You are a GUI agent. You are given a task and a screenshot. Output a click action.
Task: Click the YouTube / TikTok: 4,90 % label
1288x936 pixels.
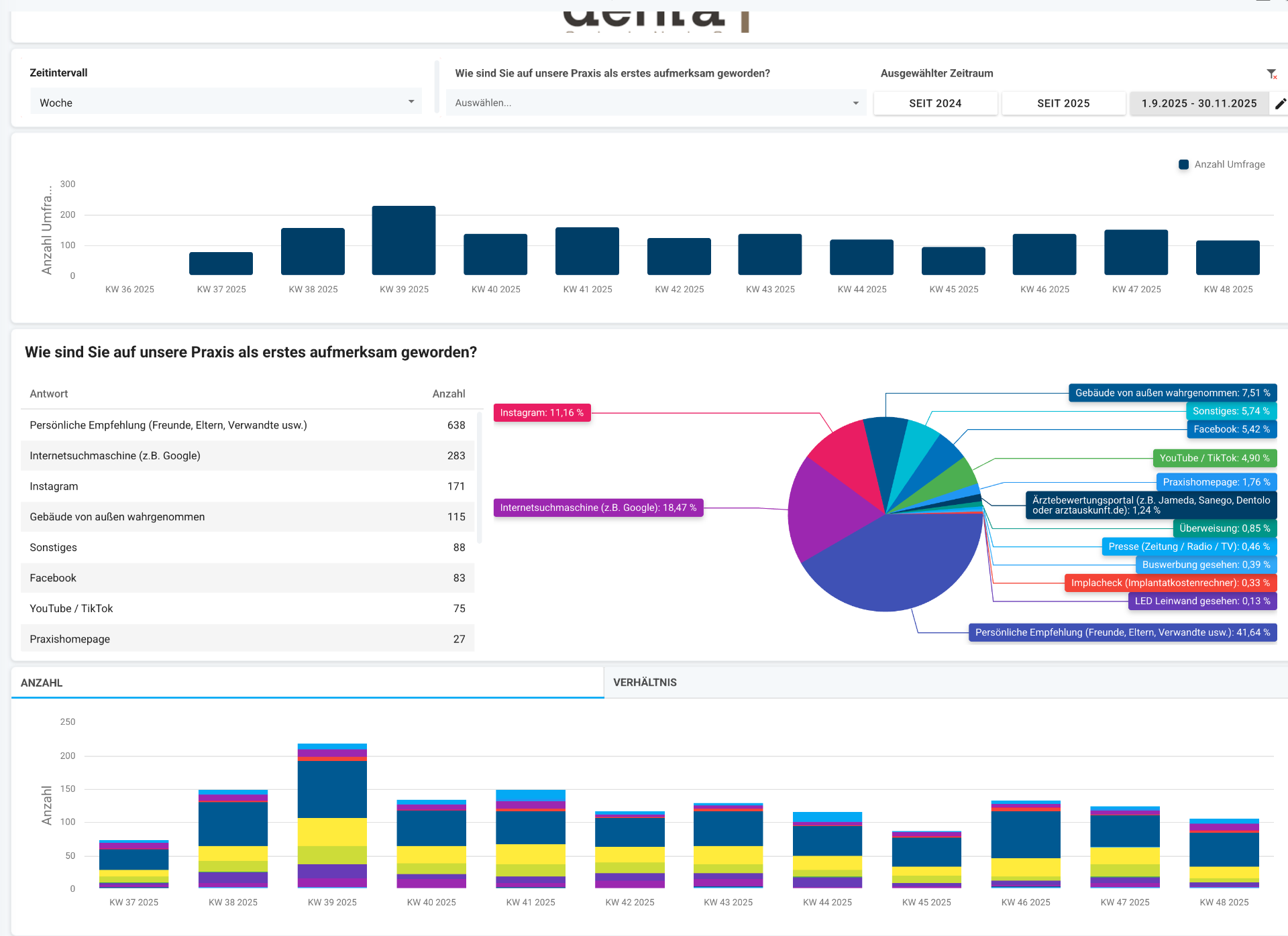(1214, 458)
